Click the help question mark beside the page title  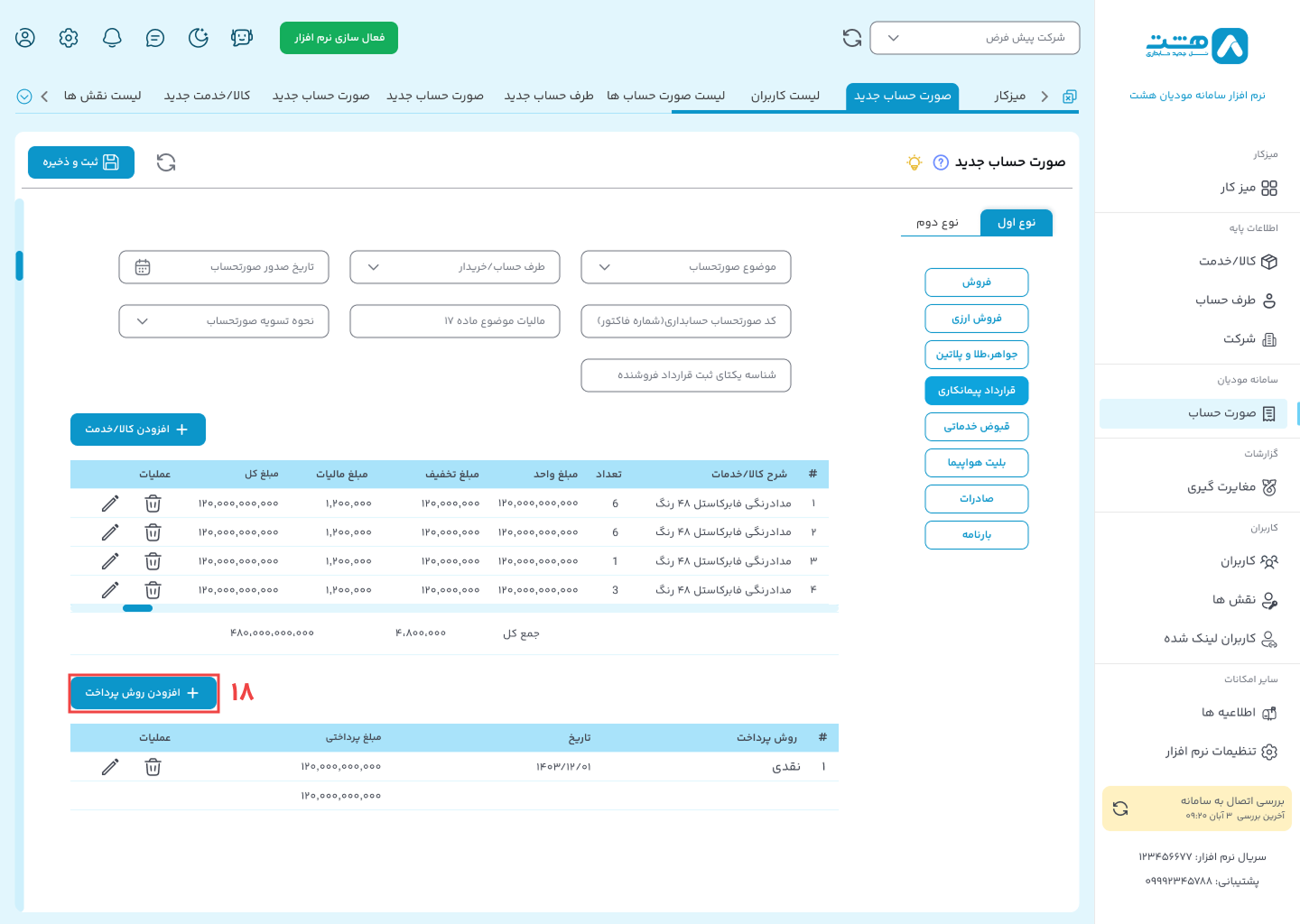(x=941, y=162)
